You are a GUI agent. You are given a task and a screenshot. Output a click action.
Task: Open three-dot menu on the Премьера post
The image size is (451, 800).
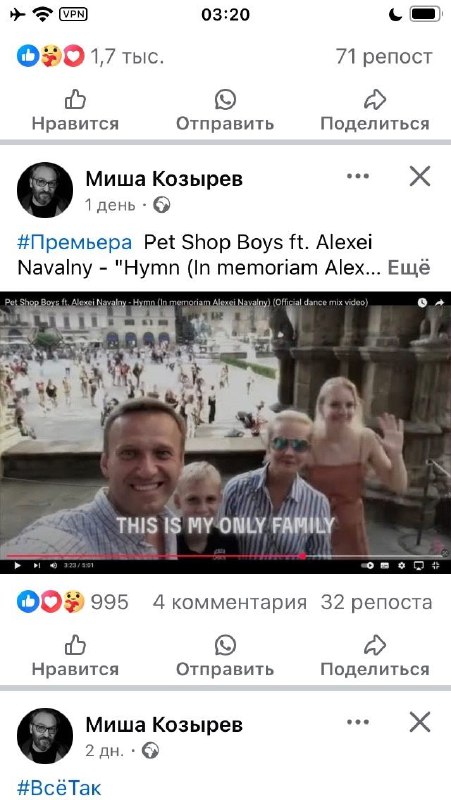pos(357,177)
